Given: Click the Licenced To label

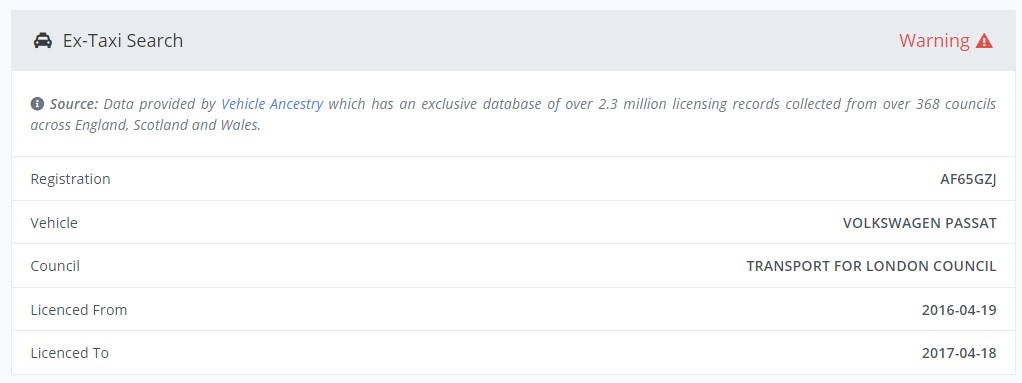Looking at the screenshot, I should tap(70, 353).
